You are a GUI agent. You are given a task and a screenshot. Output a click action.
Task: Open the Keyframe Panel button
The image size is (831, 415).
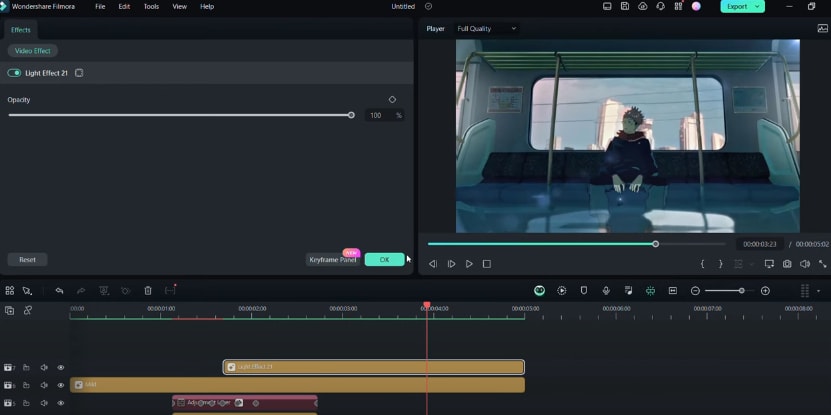[333, 260]
